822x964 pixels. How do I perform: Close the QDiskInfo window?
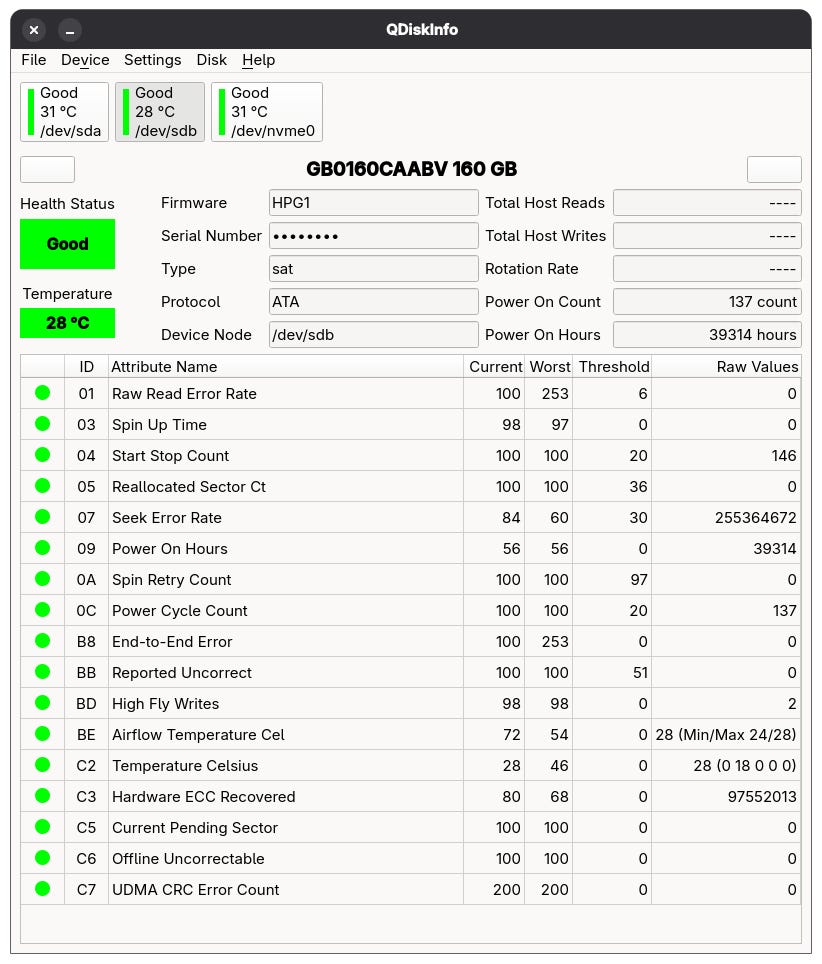point(34,30)
